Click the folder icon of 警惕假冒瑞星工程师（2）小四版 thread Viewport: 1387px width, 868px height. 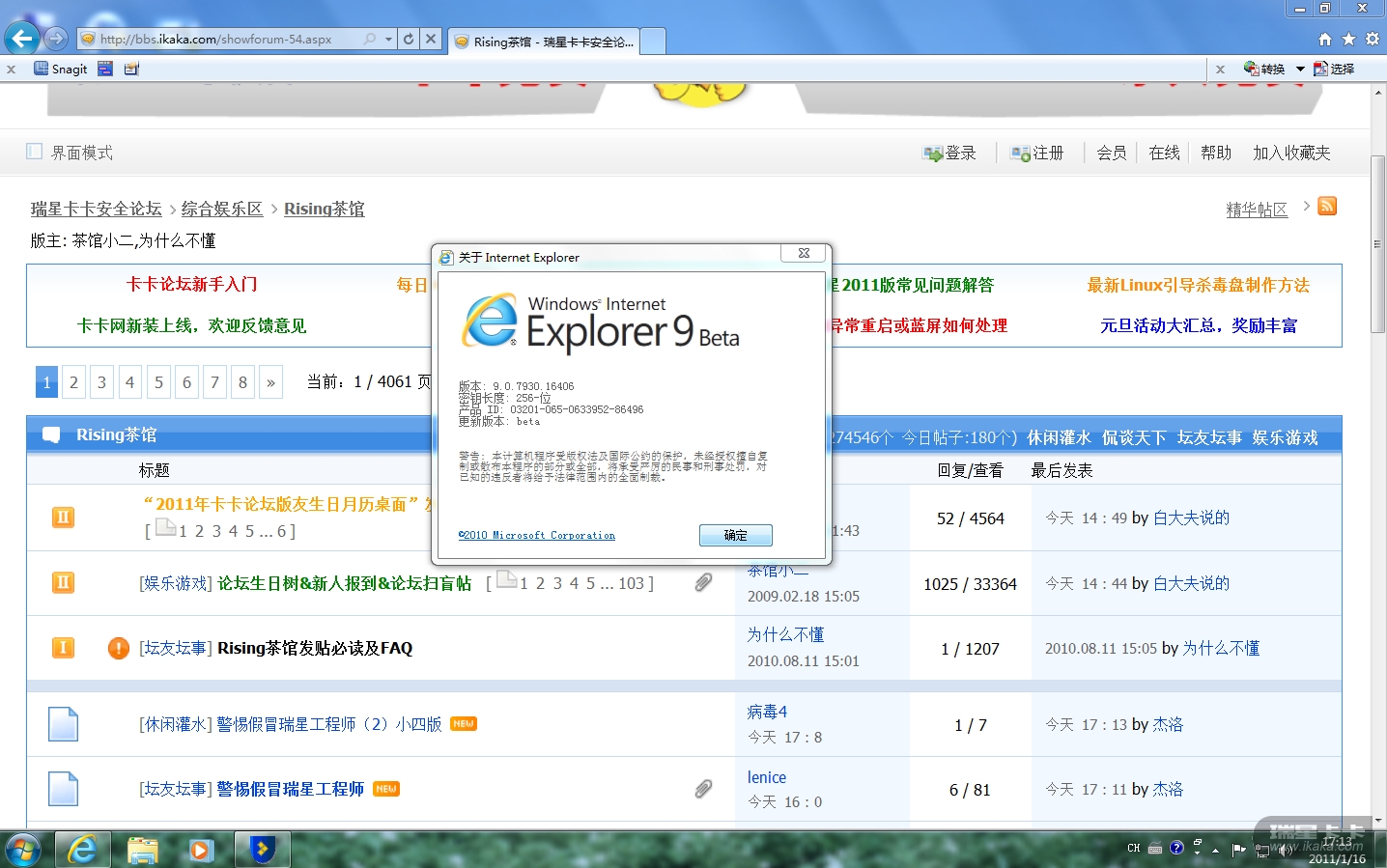pyautogui.click(x=63, y=724)
